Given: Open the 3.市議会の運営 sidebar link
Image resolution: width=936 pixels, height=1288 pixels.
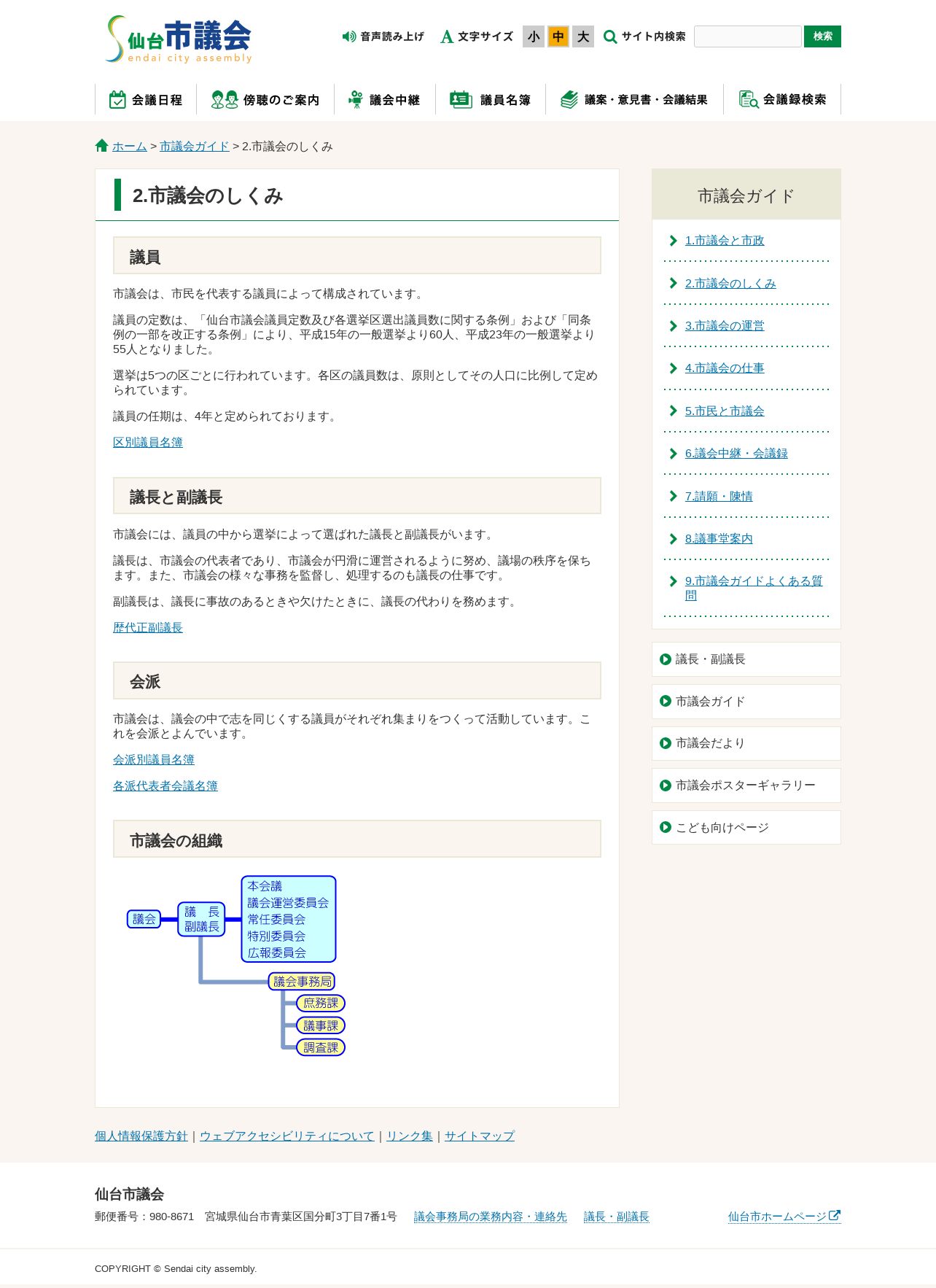Looking at the screenshot, I should point(725,326).
